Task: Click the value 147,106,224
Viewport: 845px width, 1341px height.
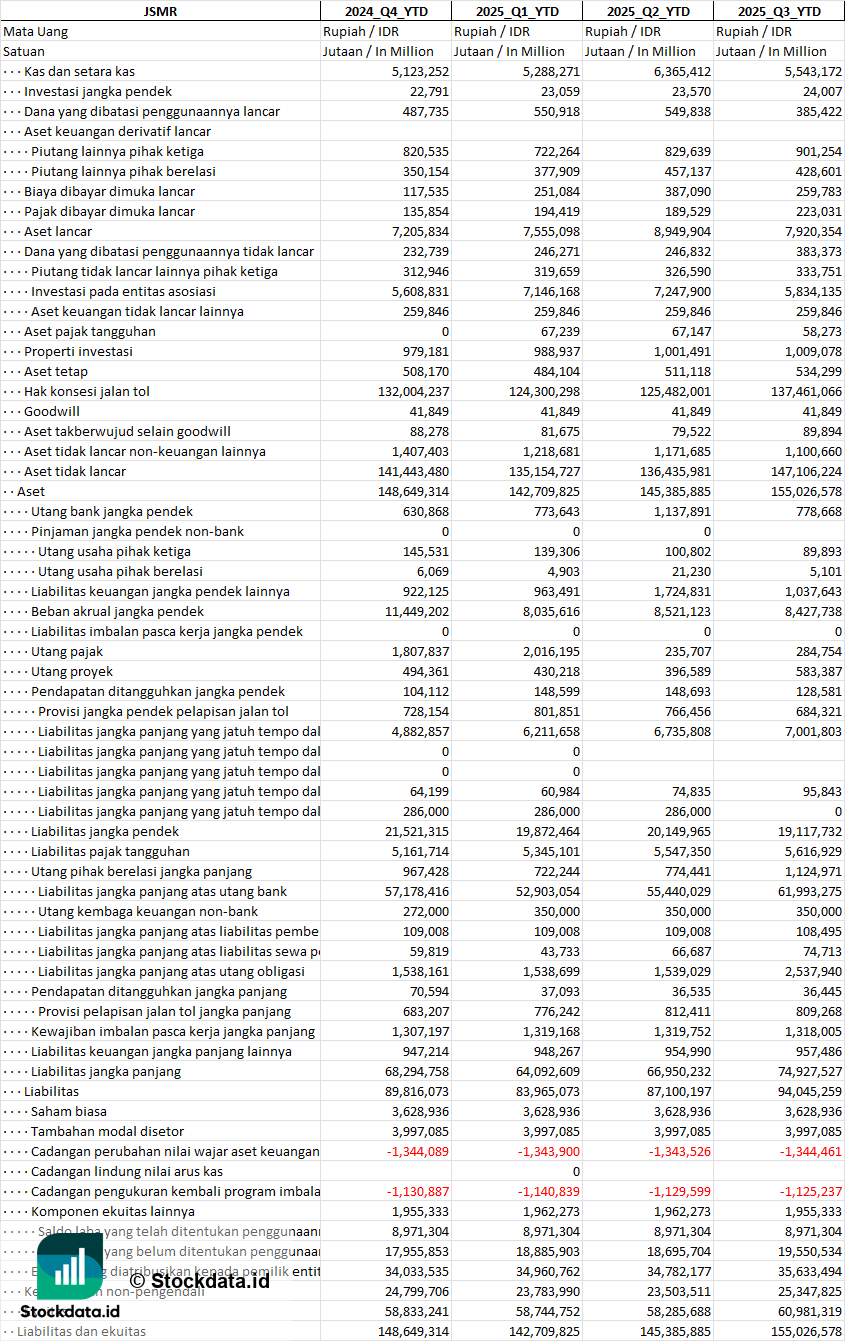Action: tap(806, 471)
